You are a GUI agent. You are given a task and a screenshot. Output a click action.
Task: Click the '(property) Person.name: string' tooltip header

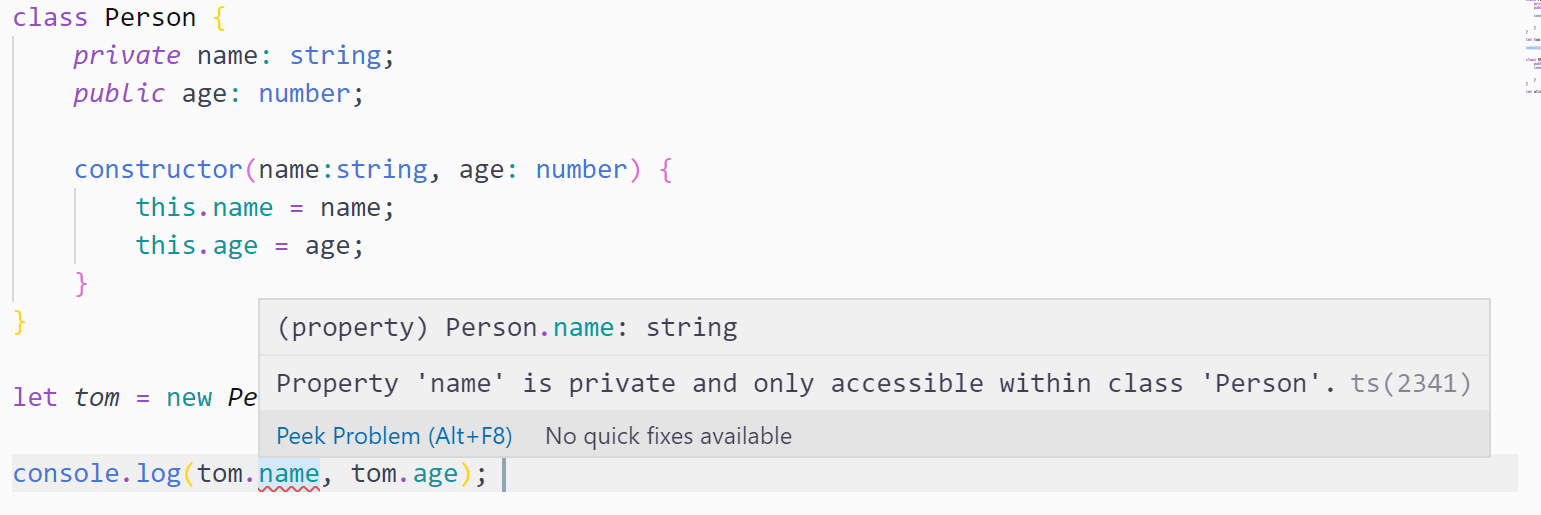tap(507, 327)
